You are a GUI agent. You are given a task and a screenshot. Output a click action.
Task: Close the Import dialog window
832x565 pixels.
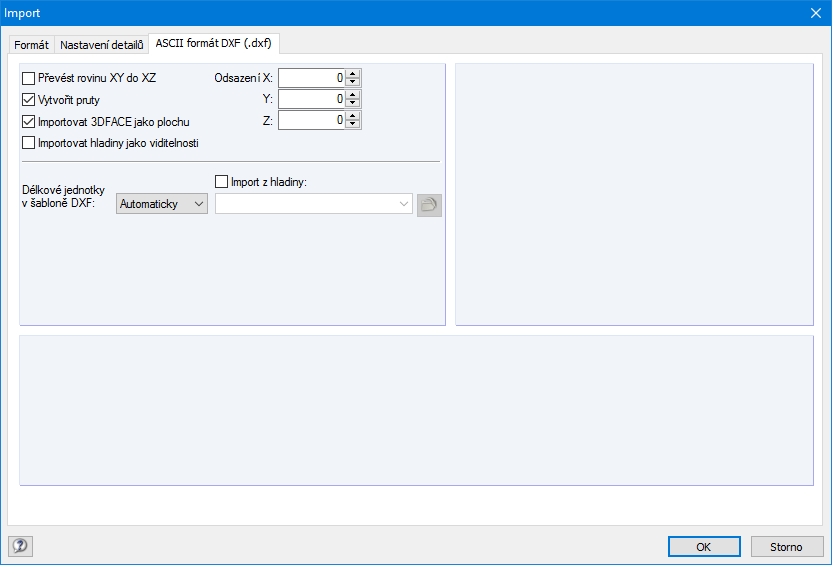click(816, 13)
